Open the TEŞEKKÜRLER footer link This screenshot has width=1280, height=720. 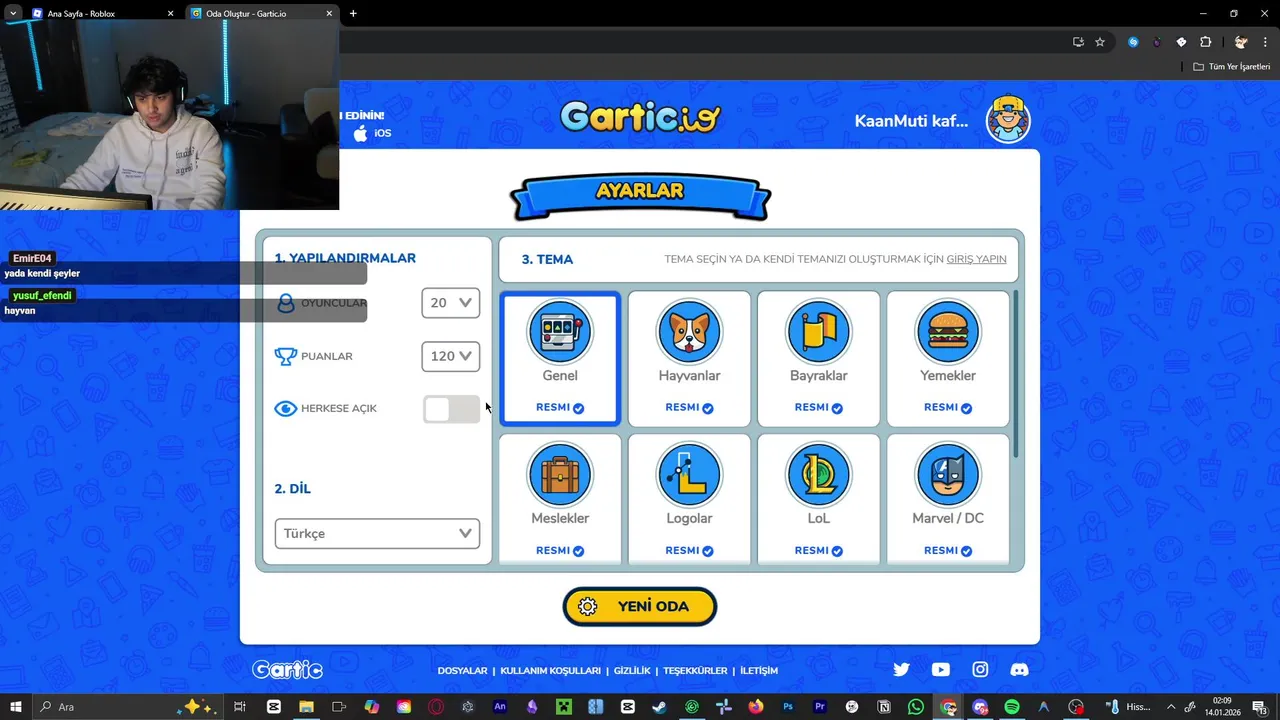click(x=695, y=671)
